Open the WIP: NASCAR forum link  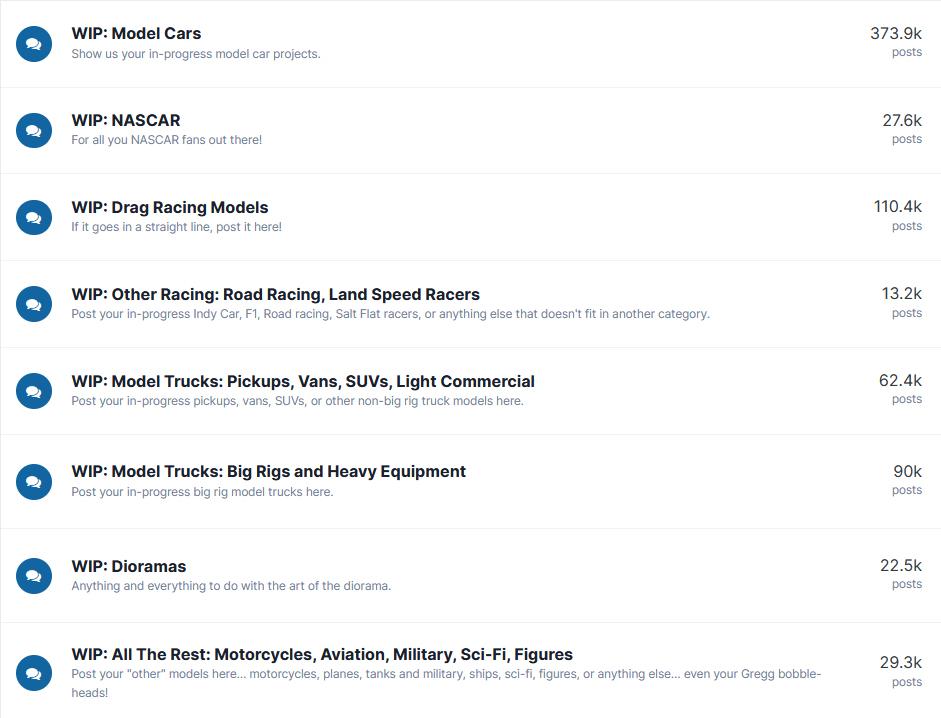126,120
